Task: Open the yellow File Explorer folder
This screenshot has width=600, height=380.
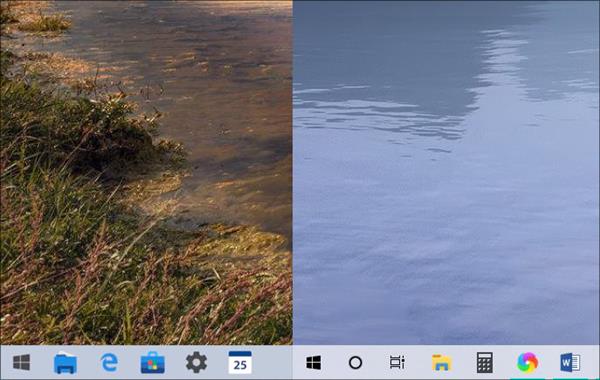Action: [x=442, y=362]
